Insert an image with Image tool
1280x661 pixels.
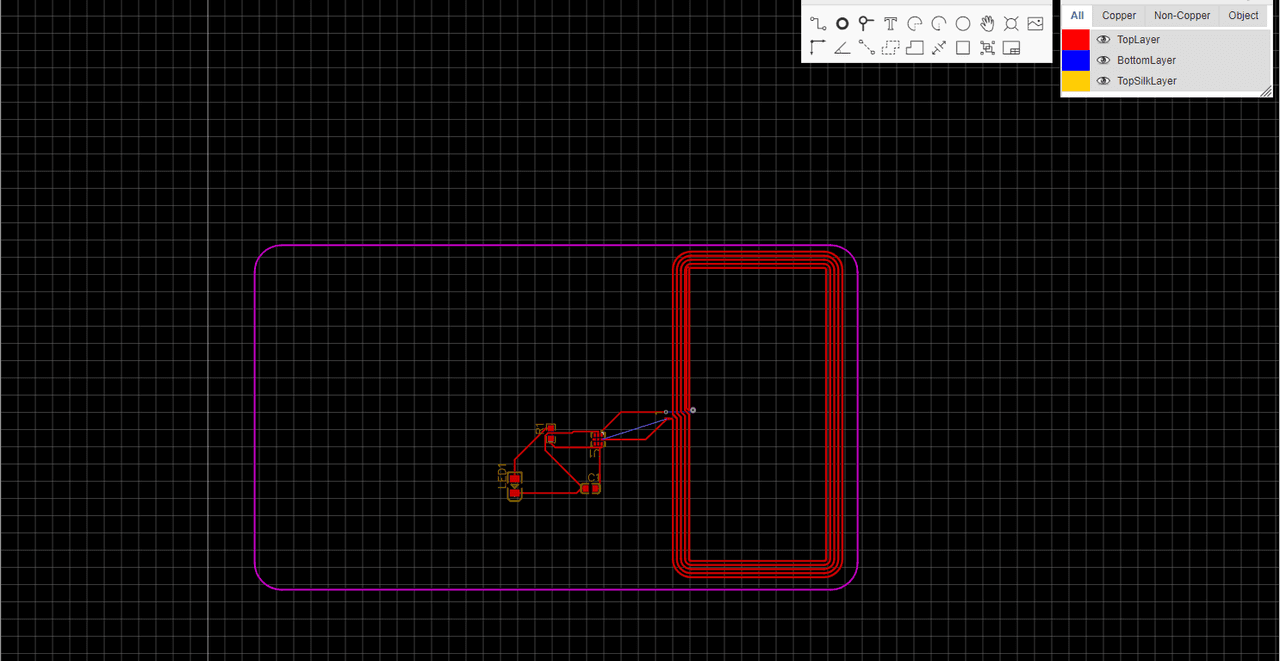coord(1035,24)
